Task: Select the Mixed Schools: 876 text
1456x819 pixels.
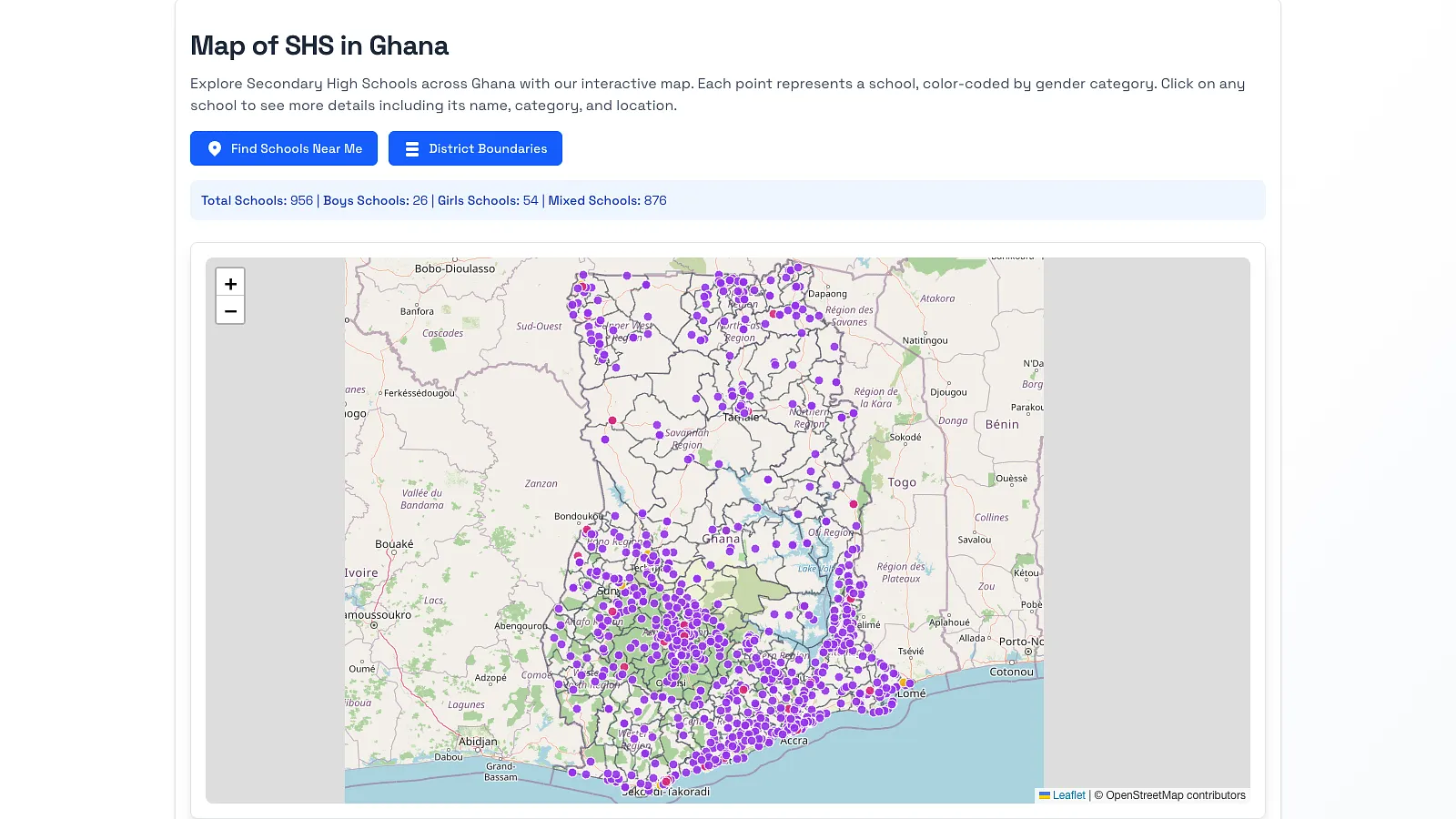Action: click(x=607, y=200)
